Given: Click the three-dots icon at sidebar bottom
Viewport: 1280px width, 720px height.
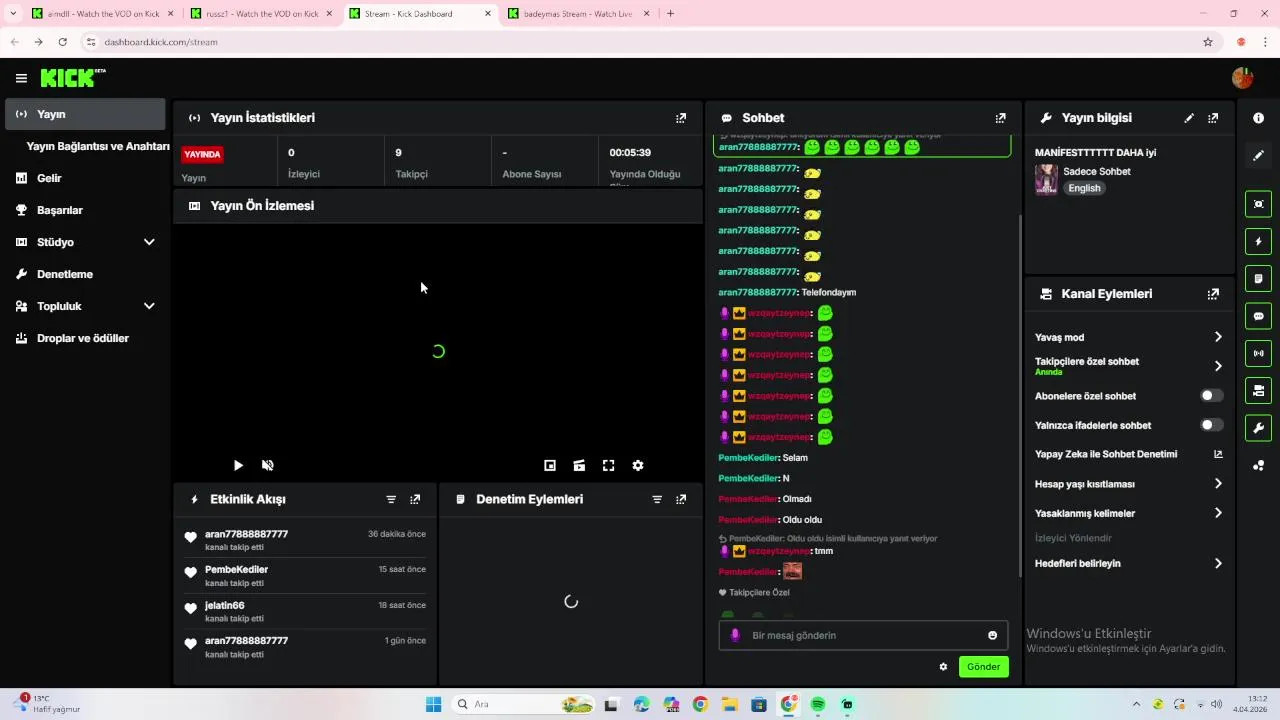Looking at the screenshot, I should coord(1258,465).
